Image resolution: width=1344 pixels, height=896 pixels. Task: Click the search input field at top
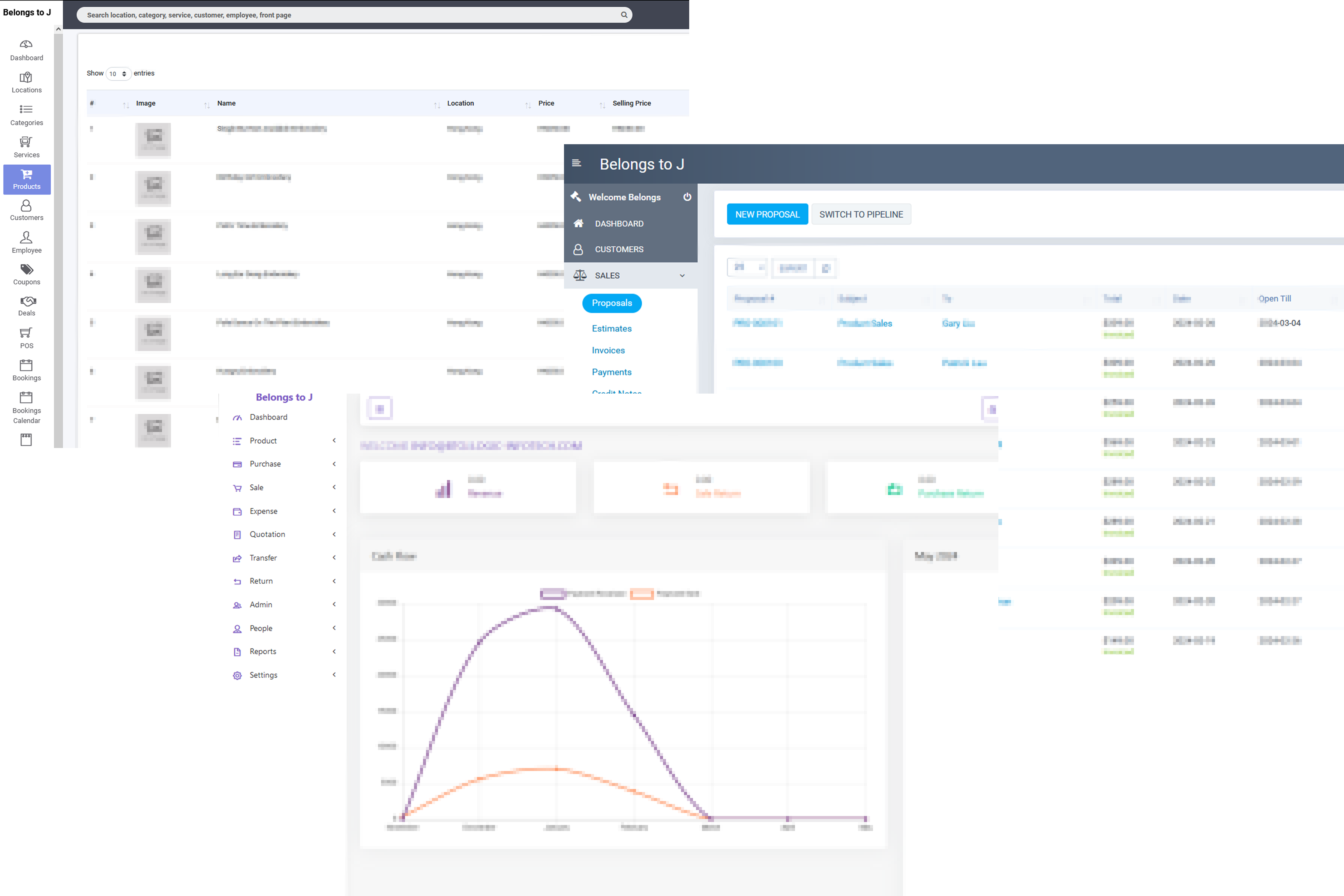point(343,15)
